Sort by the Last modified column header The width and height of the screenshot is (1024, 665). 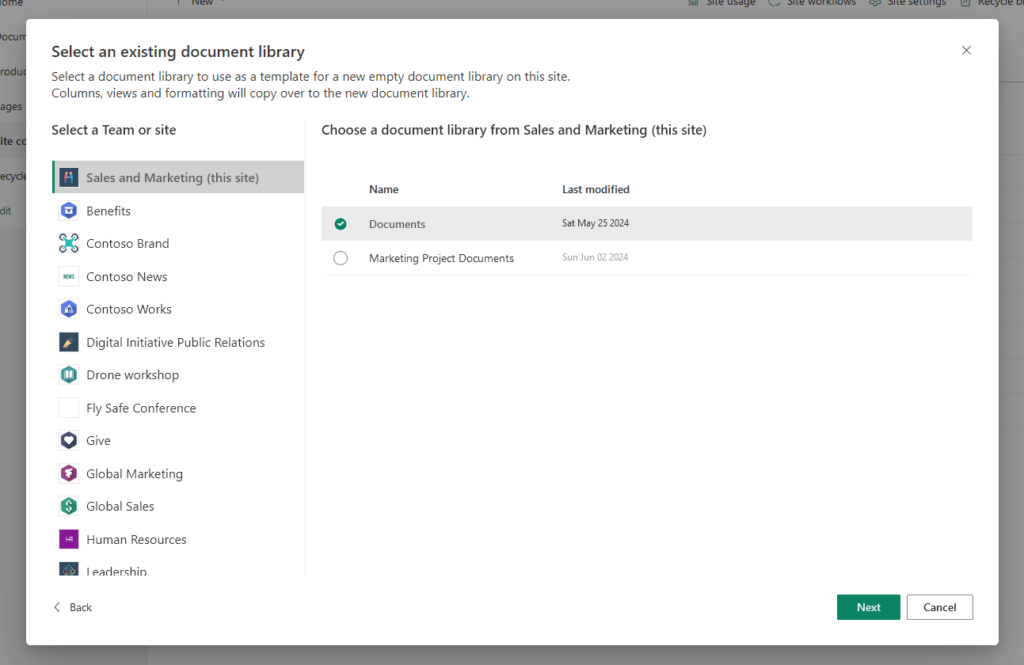point(596,189)
